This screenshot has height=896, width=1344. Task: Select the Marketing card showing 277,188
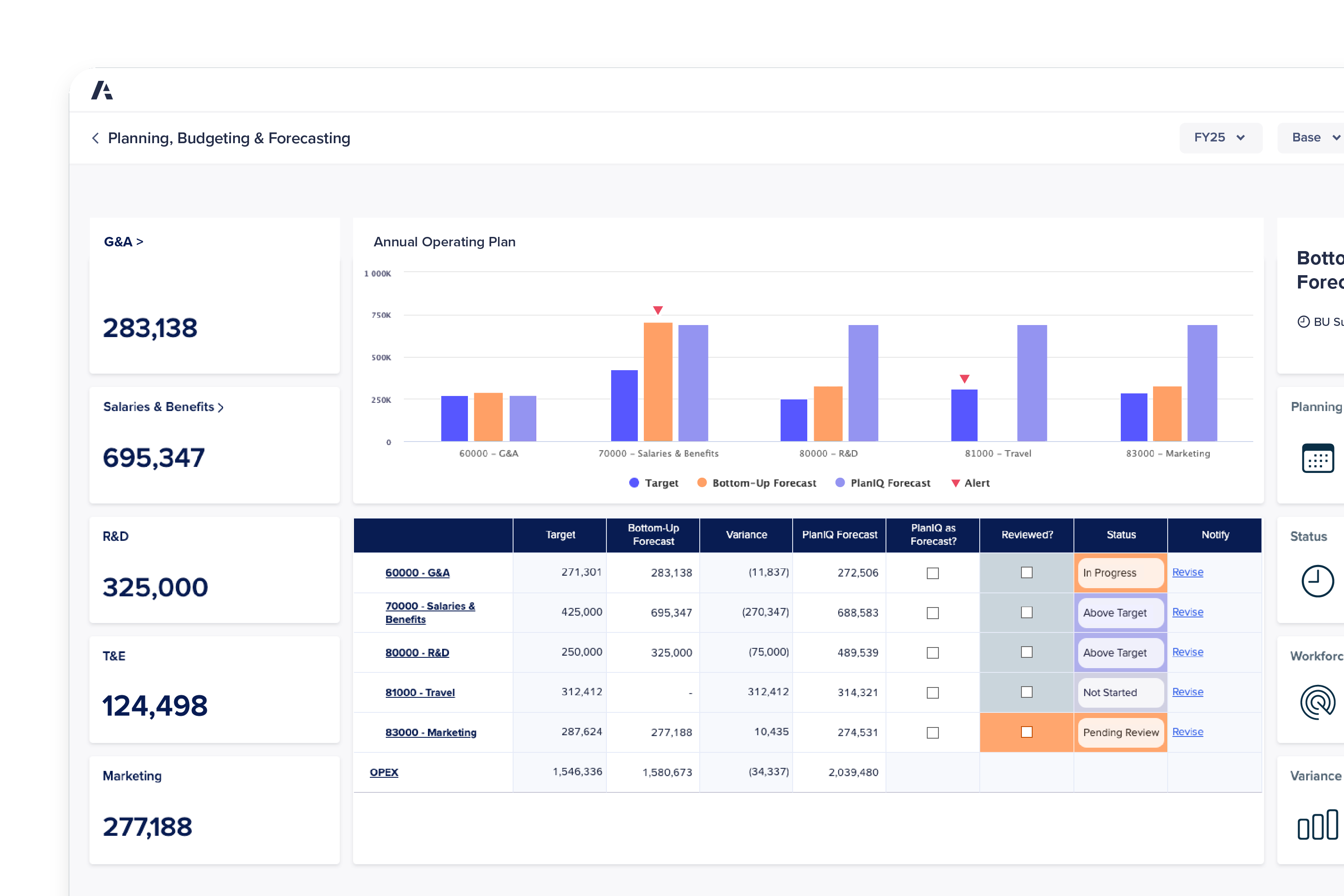214,810
